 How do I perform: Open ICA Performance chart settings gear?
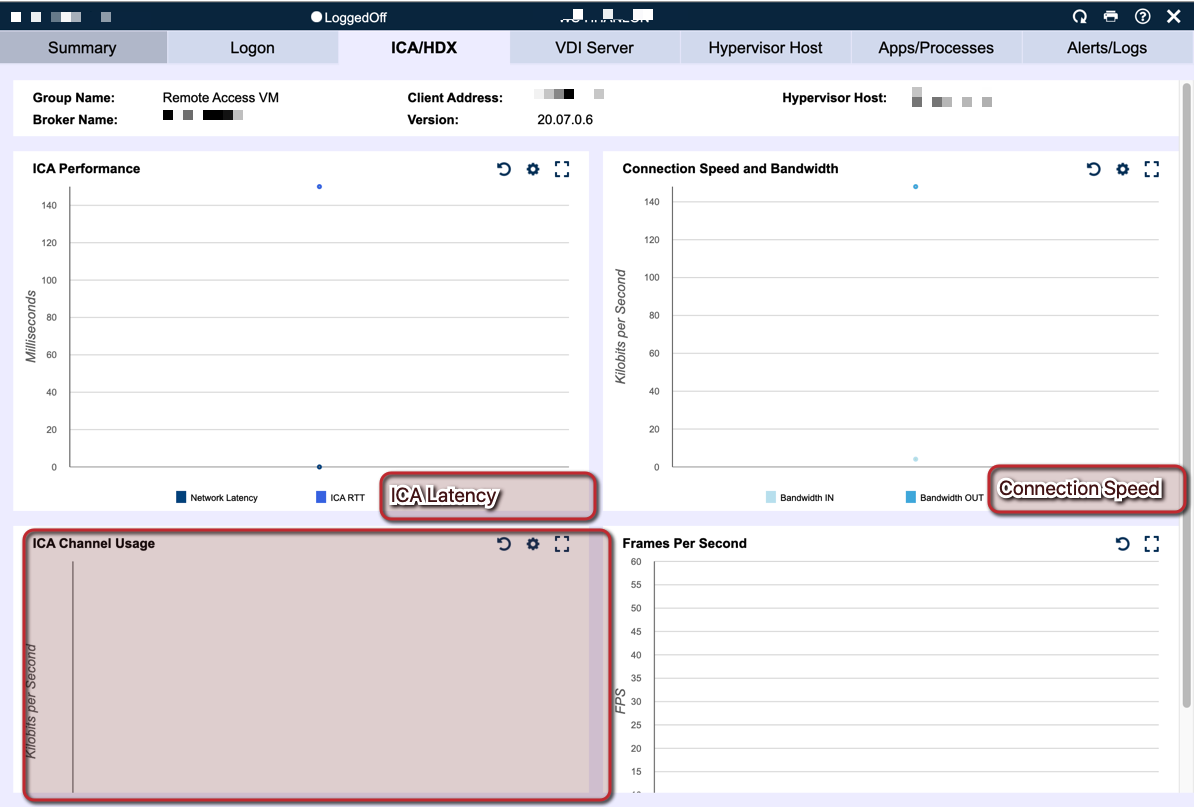(532, 169)
